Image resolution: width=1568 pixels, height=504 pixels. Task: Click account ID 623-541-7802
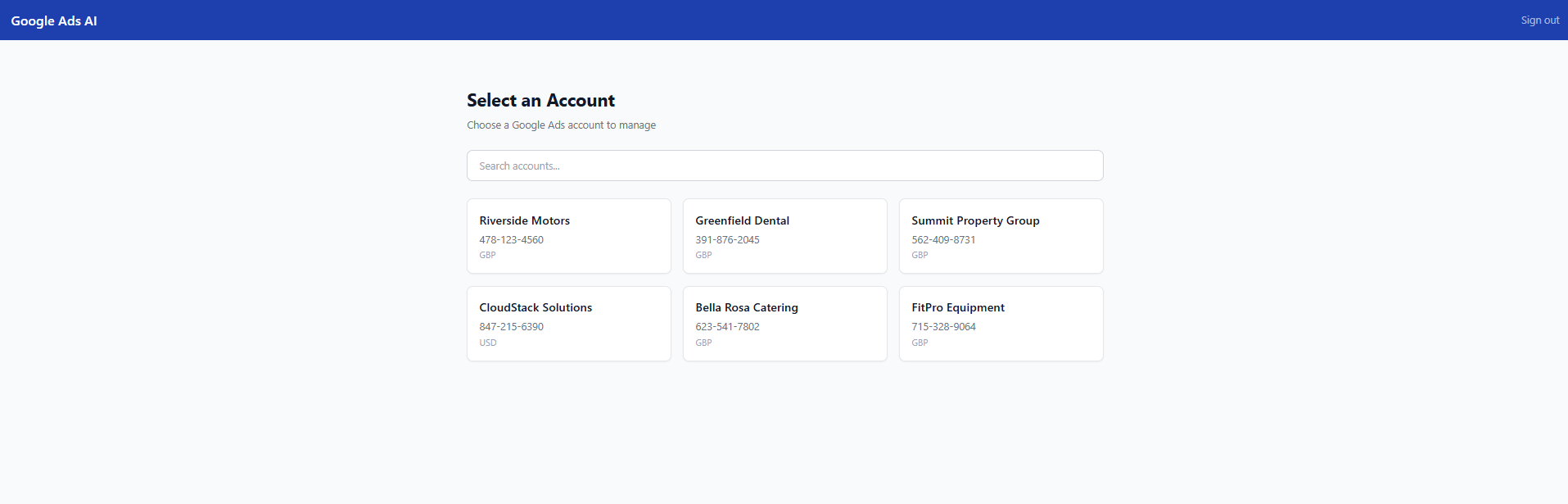click(727, 327)
